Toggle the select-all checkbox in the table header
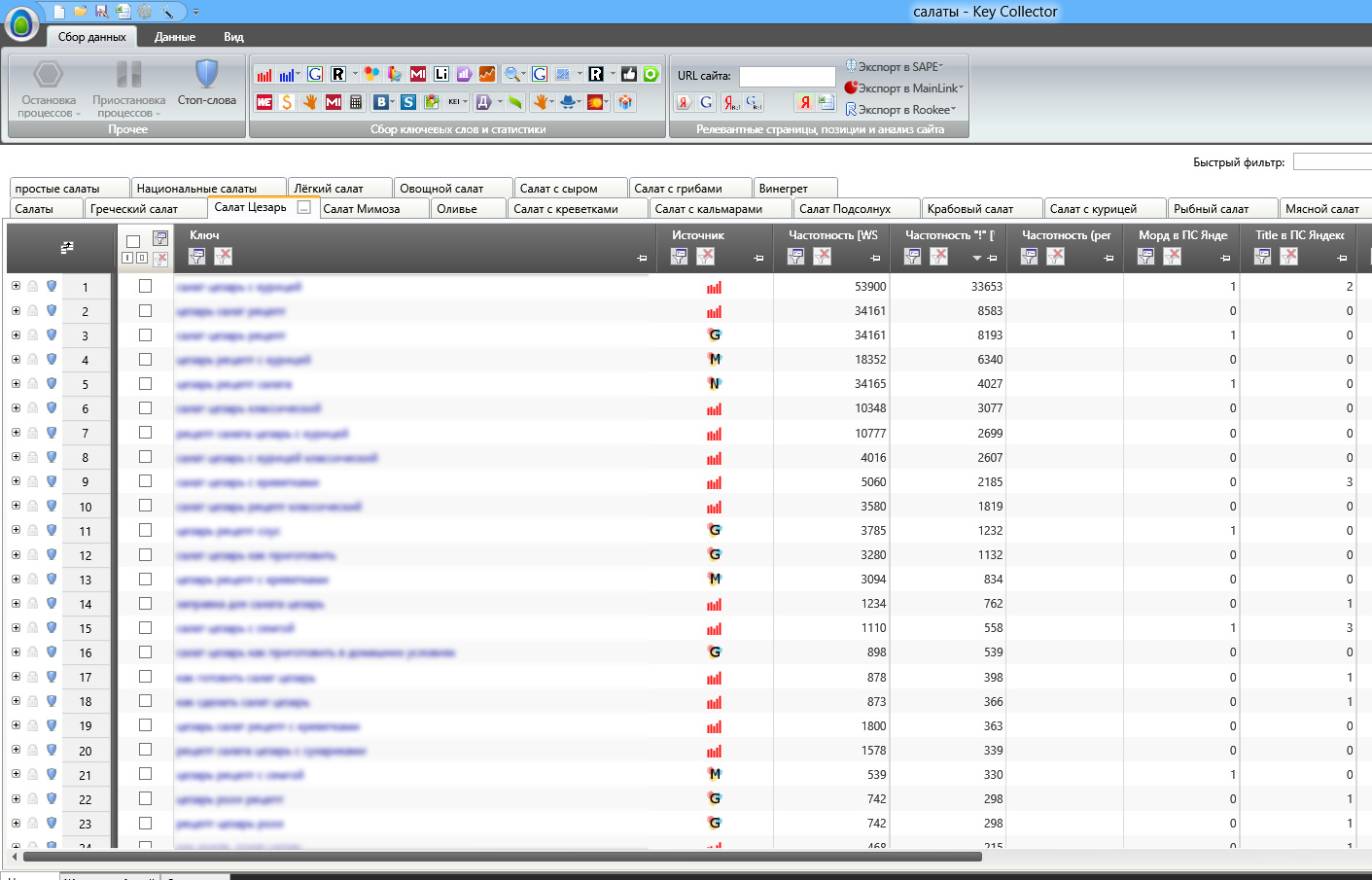The width and height of the screenshot is (1372, 880). coord(133,240)
